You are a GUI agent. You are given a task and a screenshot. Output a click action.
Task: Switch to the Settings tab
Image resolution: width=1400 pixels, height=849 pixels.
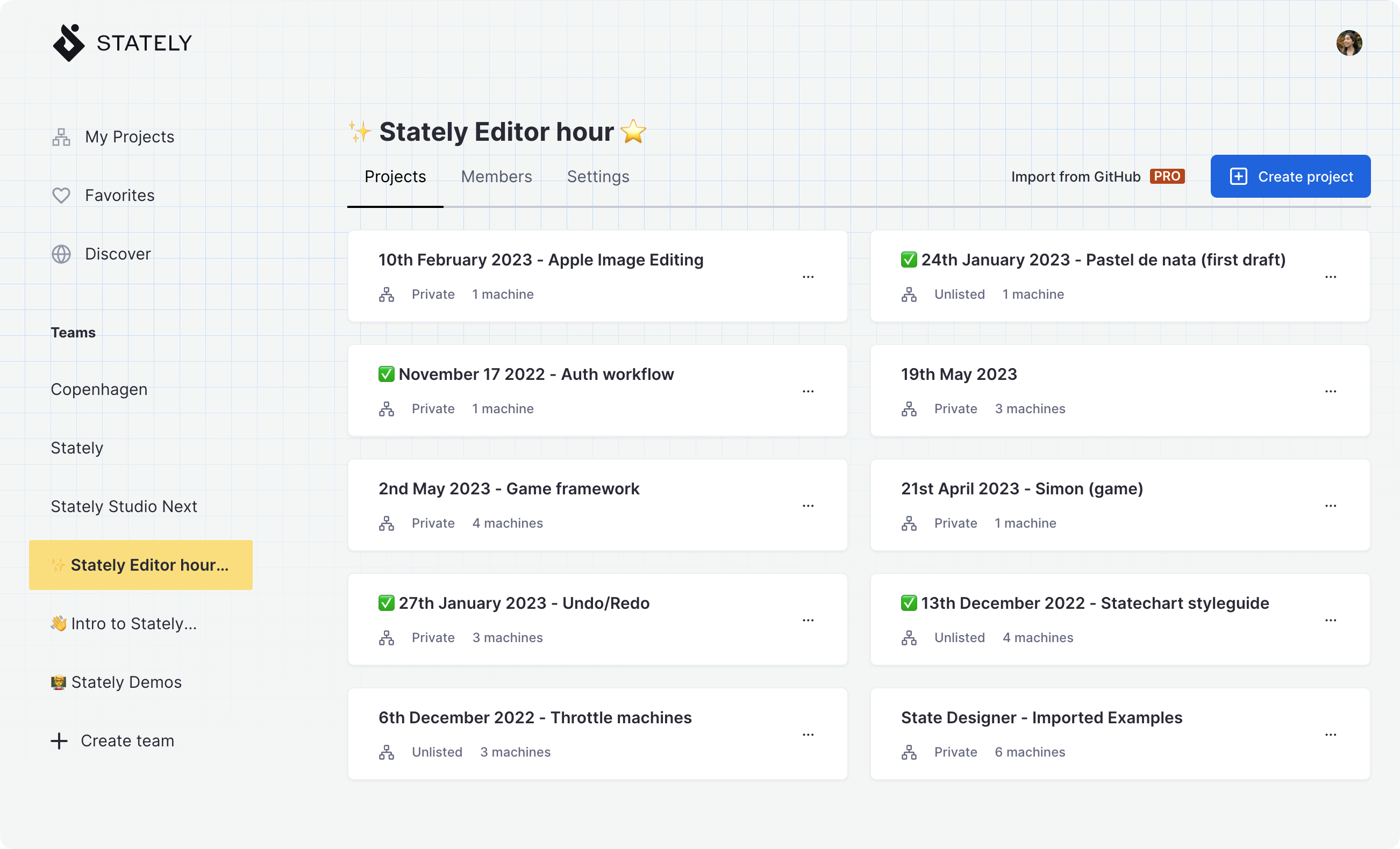tap(598, 176)
